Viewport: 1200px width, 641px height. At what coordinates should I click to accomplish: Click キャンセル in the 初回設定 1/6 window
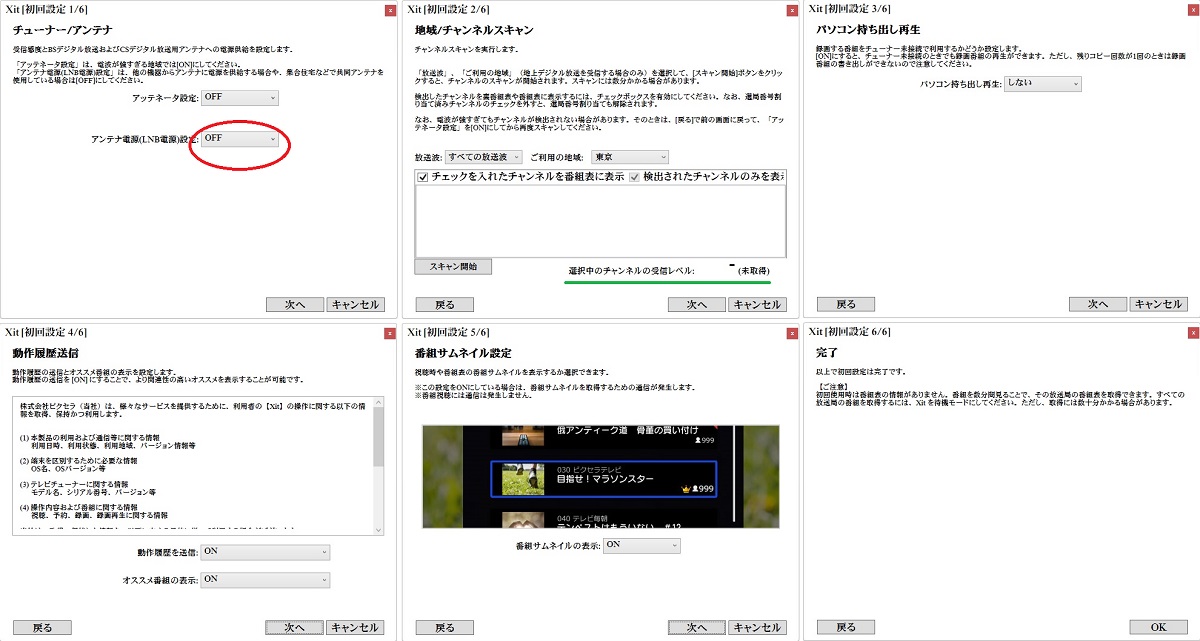pos(355,305)
